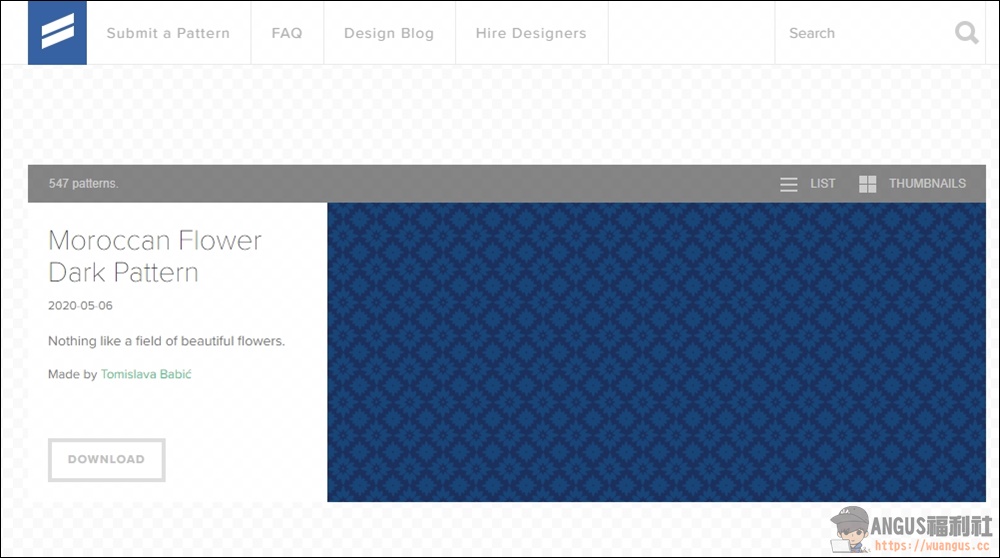The image size is (1000, 558).
Task: Go to Design Blog
Action: point(389,33)
